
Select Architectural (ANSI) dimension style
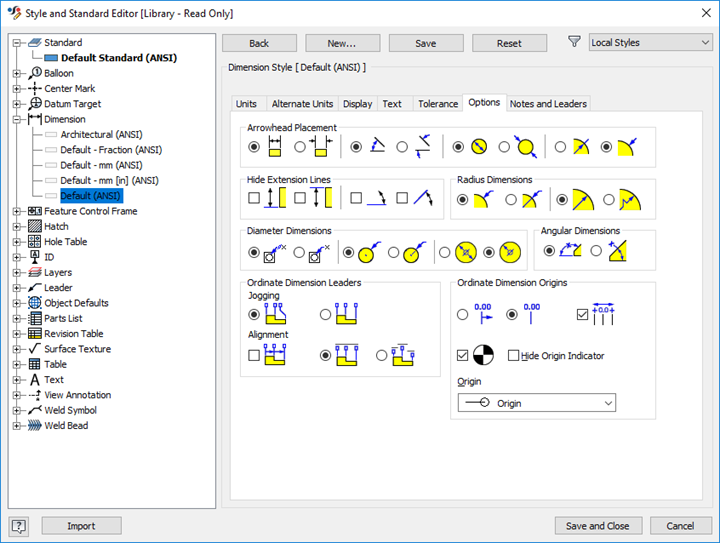[101, 134]
